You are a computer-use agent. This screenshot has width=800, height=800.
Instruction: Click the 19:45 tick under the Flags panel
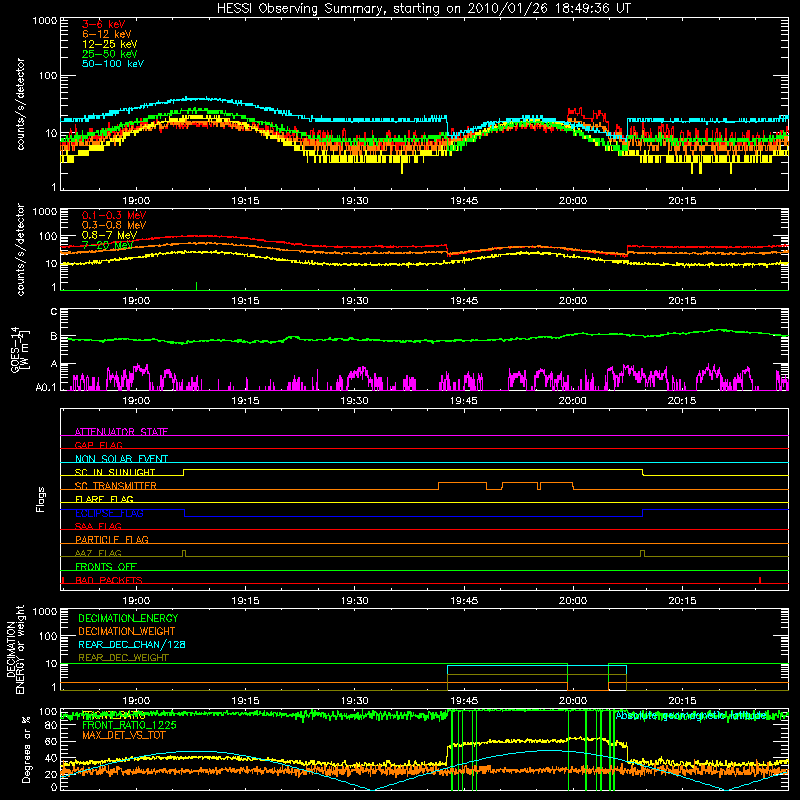[x=464, y=601]
